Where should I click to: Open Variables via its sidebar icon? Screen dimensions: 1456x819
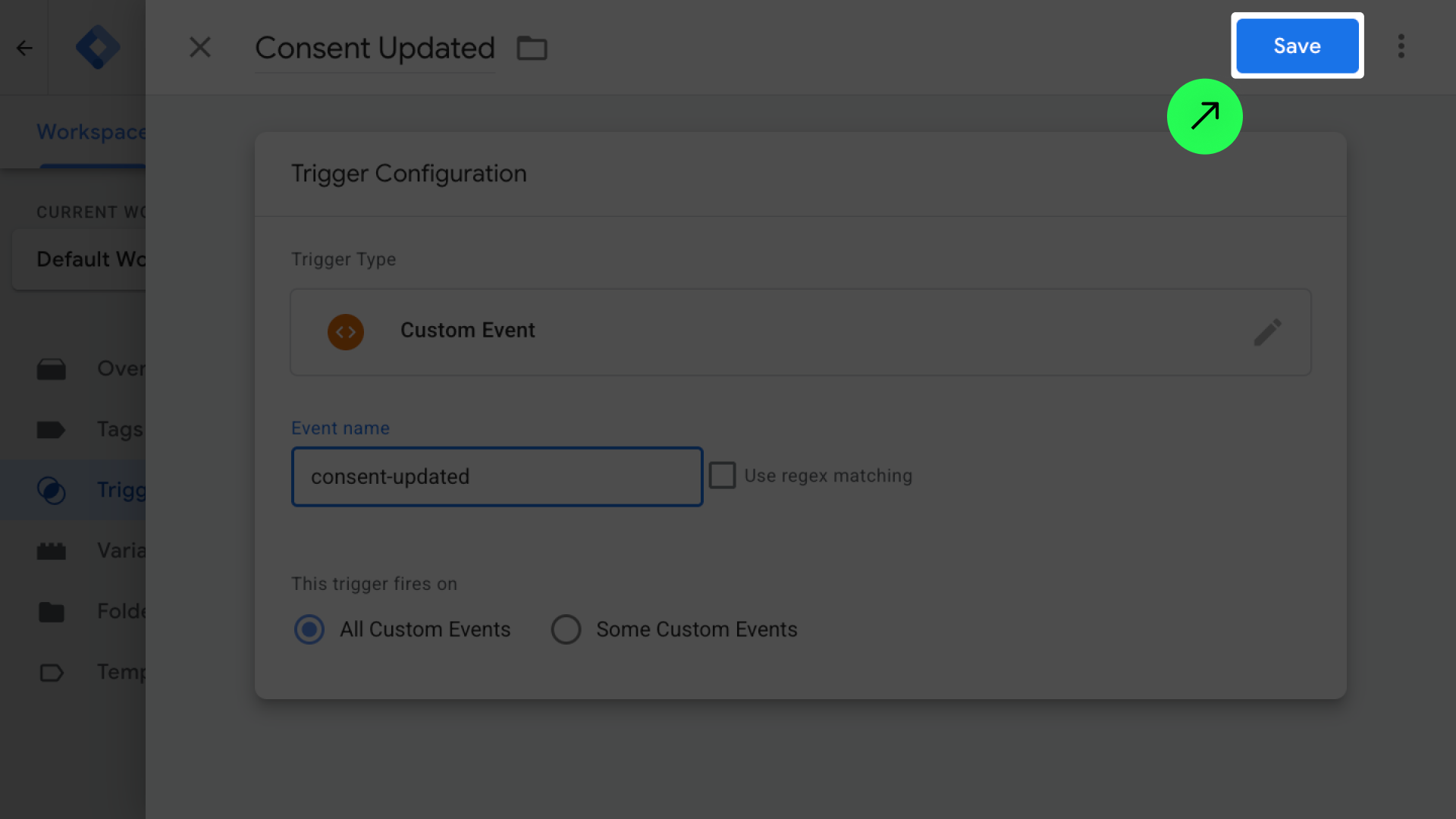pos(52,551)
